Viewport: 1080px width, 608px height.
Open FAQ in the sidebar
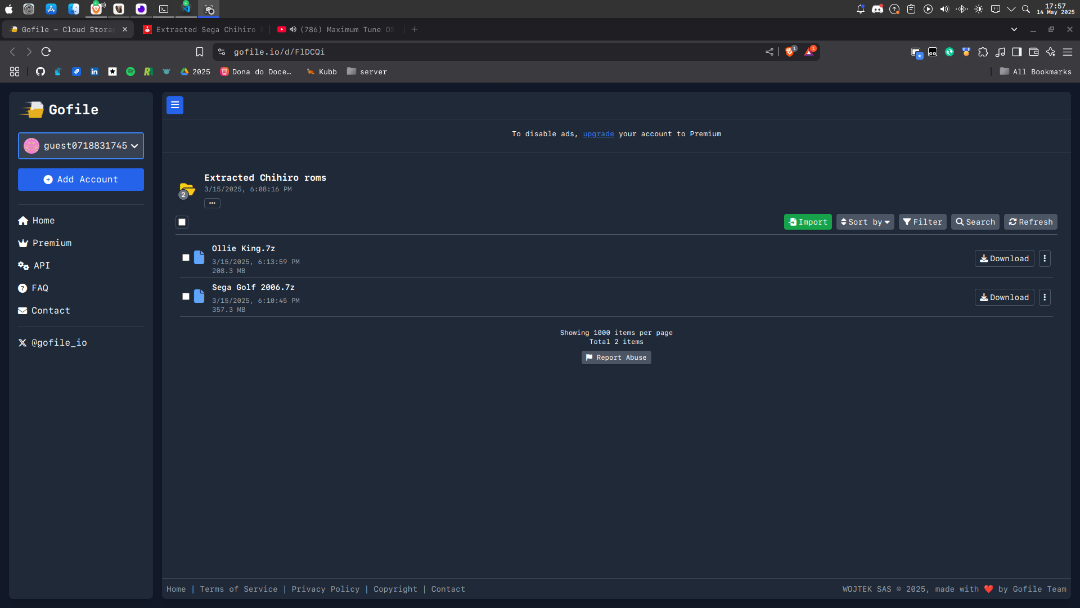[x=33, y=289]
